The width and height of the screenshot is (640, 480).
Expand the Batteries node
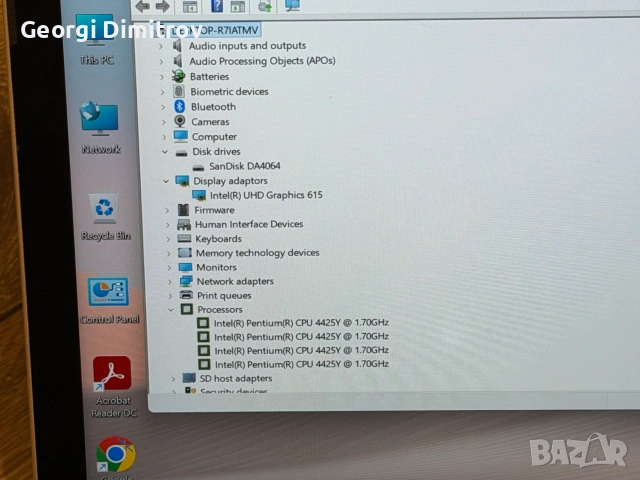point(162,77)
